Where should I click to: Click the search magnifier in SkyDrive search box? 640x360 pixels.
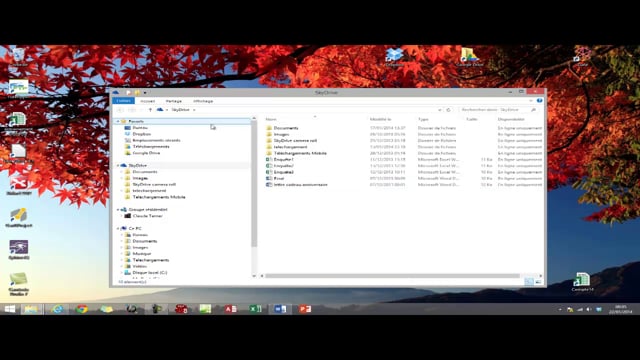click(x=533, y=110)
